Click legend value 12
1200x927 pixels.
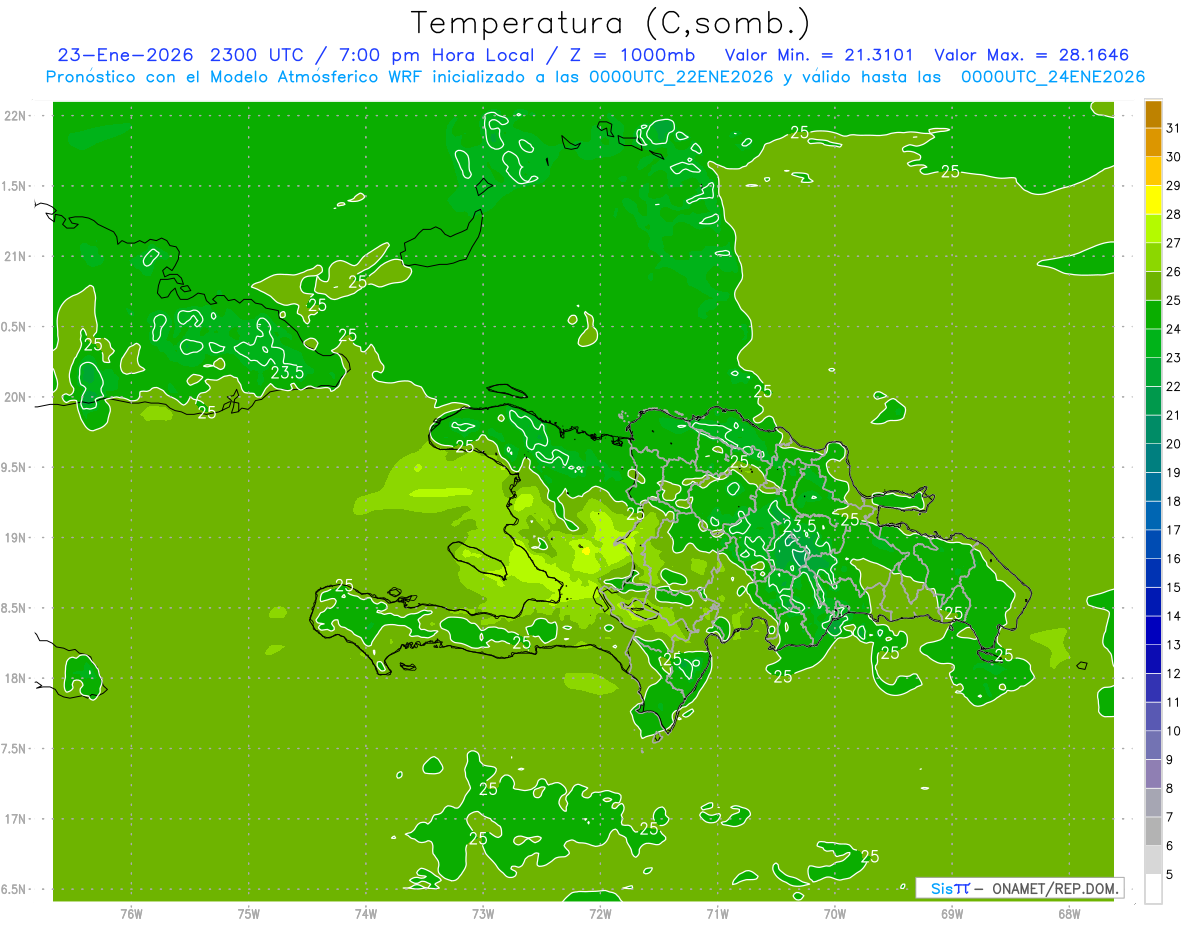click(x=1174, y=673)
